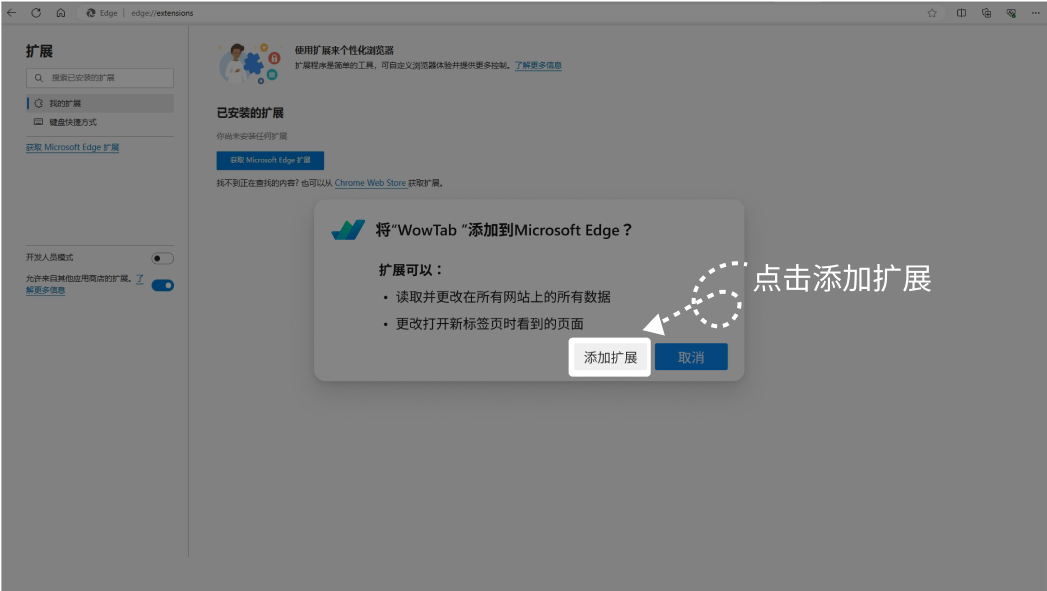The width and height of the screenshot is (1047, 591).
Task: Open Collections from the toolbar
Action: (987, 14)
